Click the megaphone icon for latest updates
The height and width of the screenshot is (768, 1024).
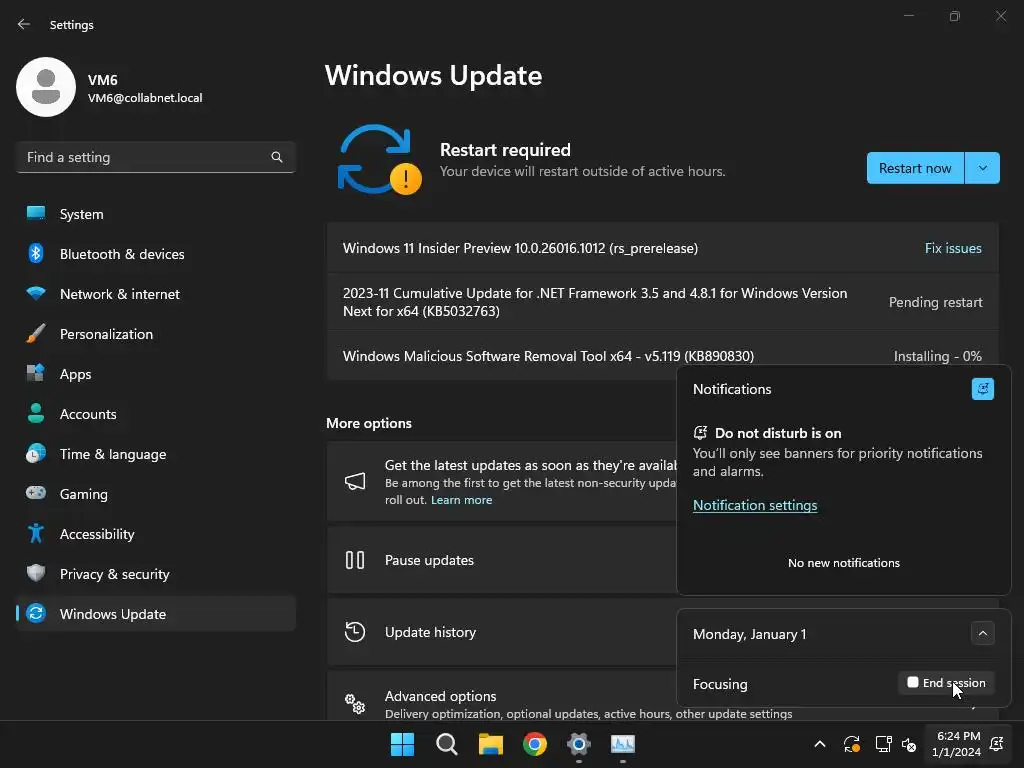pyautogui.click(x=355, y=481)
